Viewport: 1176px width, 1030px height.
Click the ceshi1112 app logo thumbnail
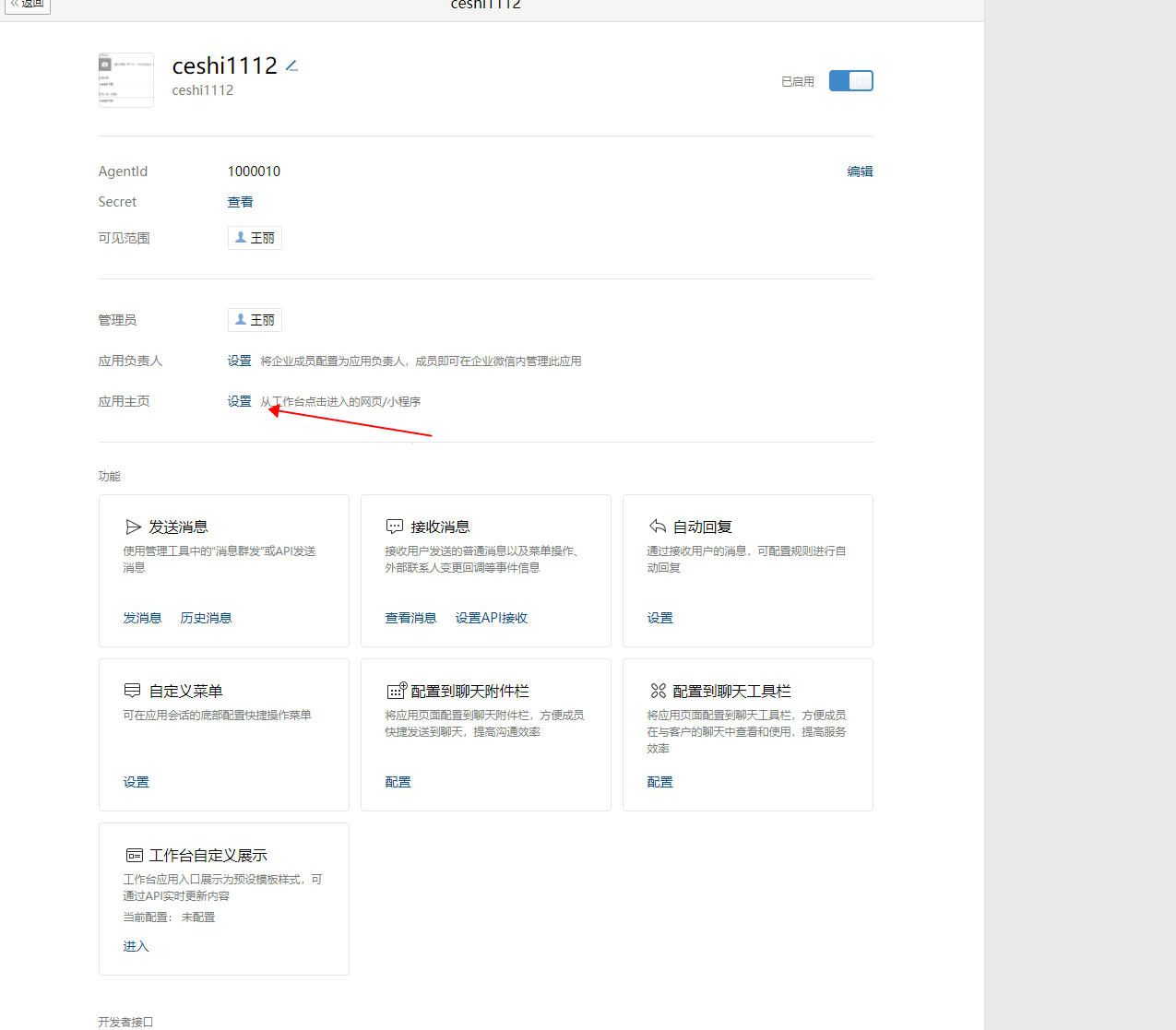coord(126,80)
